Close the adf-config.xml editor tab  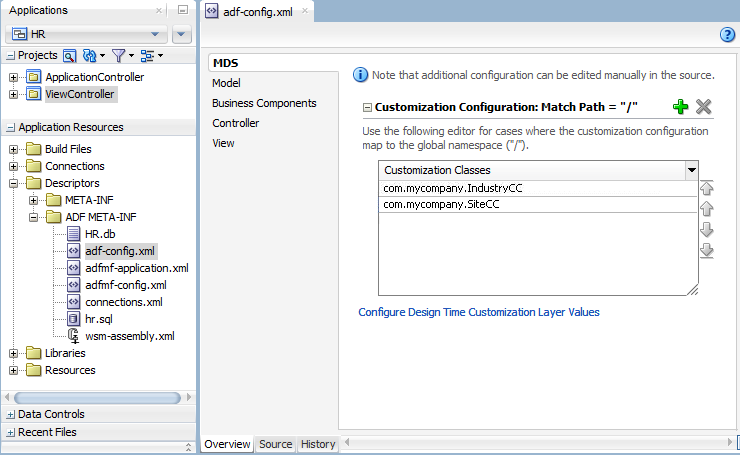click(x=305, y=10)
